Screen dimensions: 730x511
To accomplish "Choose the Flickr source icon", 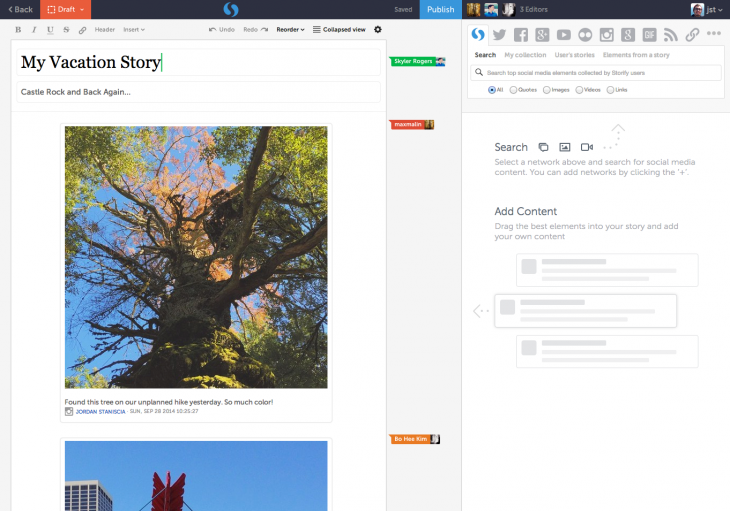I will click(x=585, y=34).
